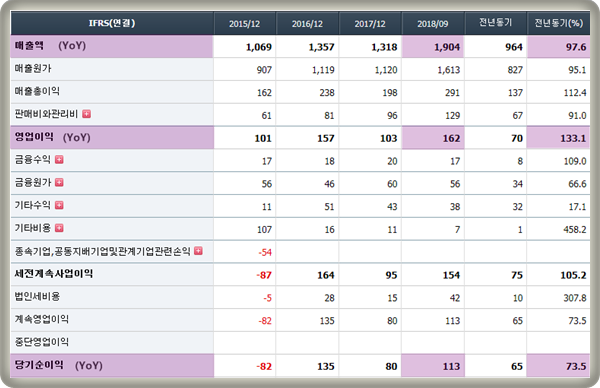Click the 2015/12 column header
600x388 pixels.
(x=245, y=24)
